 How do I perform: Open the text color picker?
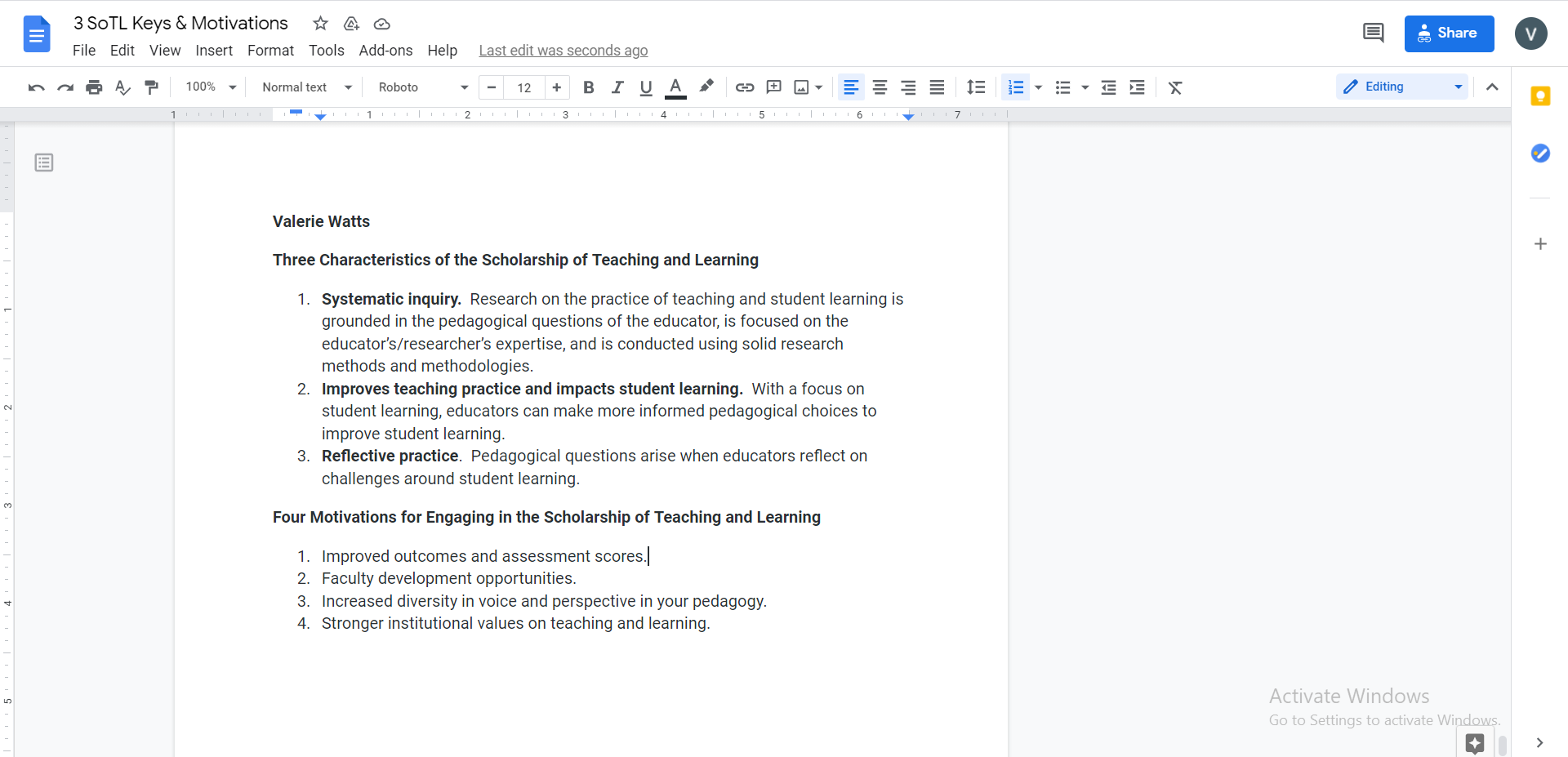(675, 87)
